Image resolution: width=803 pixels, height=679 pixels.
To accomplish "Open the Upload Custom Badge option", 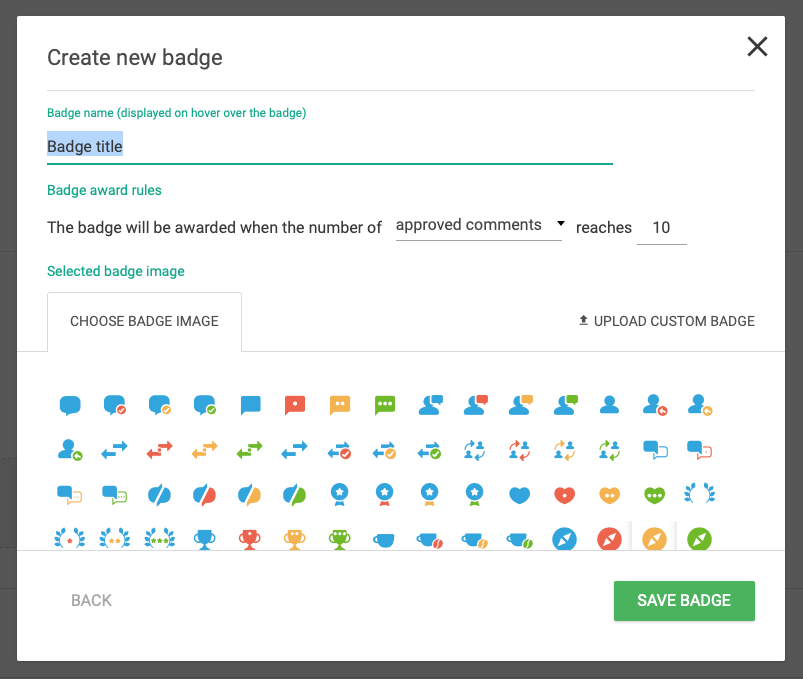I will (x=666, y=321).
